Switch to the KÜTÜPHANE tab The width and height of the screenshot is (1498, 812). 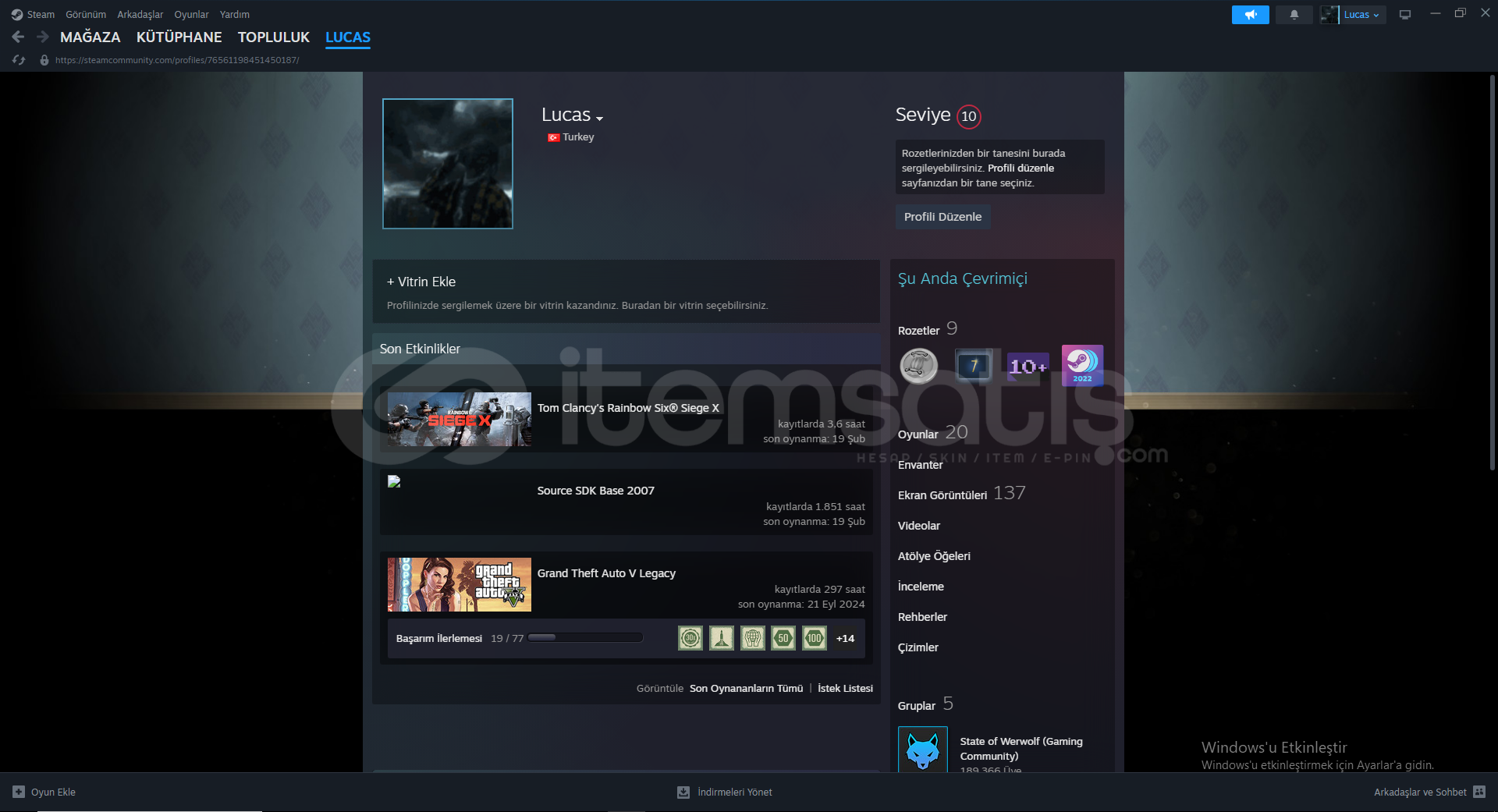pos(179,37)
